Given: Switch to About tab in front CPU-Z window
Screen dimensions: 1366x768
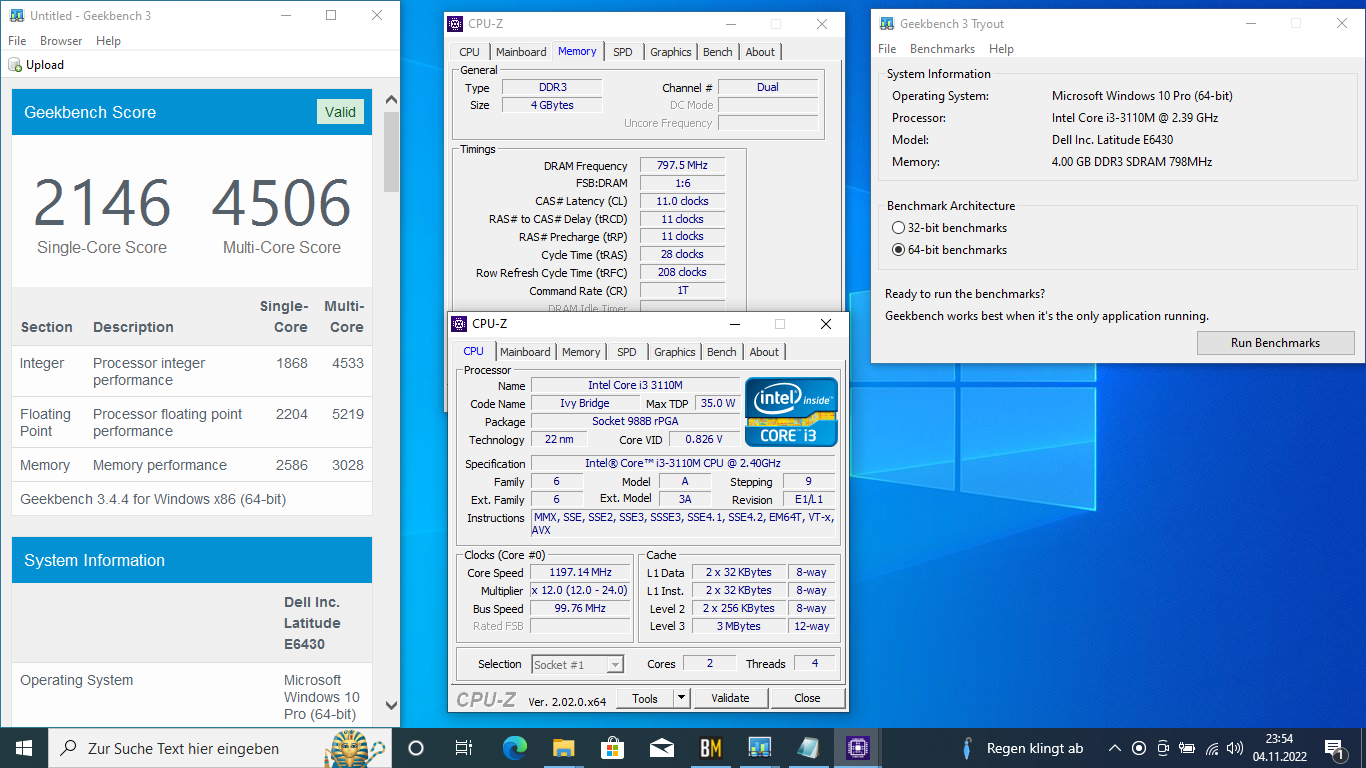Looking at the screenshot, I should [x=764, y=352].
